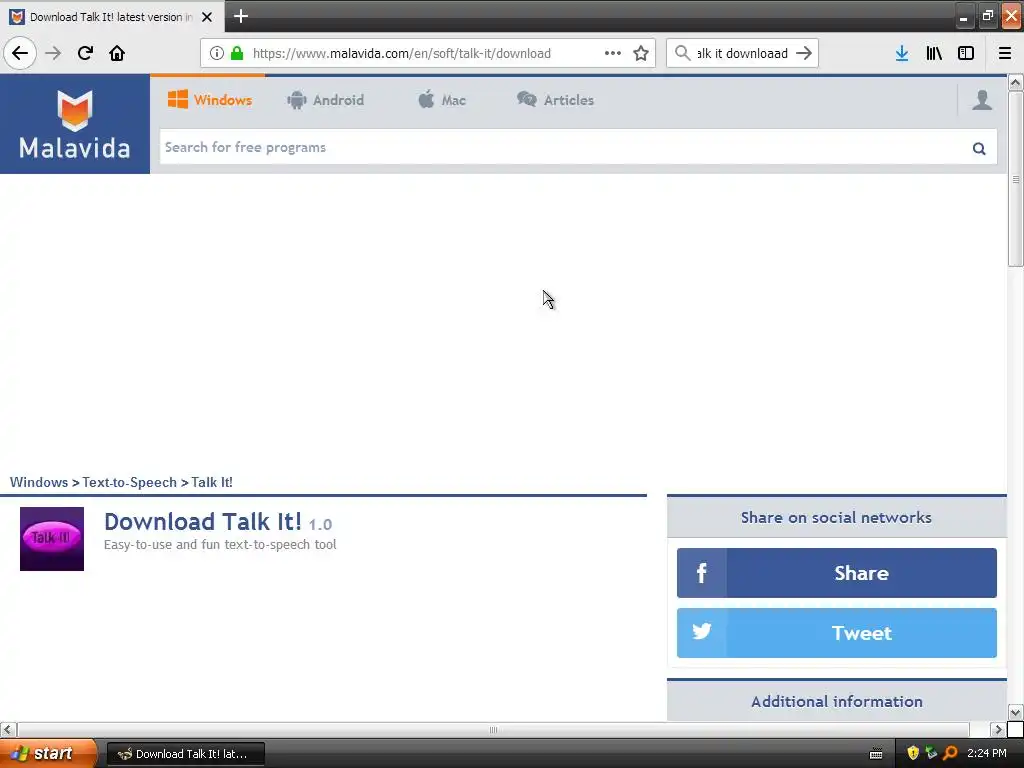Close the Download Talk It! tab
Image resolution: width=1024 pixels, height=768 pixels.
(x=207, y=17)
